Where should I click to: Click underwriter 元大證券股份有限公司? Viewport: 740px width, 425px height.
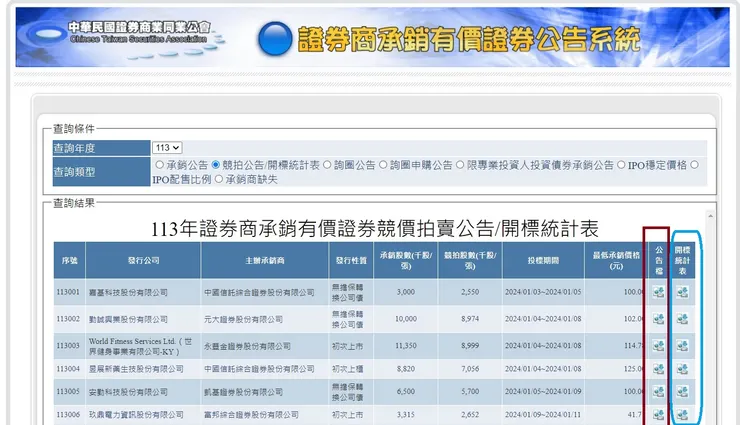243,319
